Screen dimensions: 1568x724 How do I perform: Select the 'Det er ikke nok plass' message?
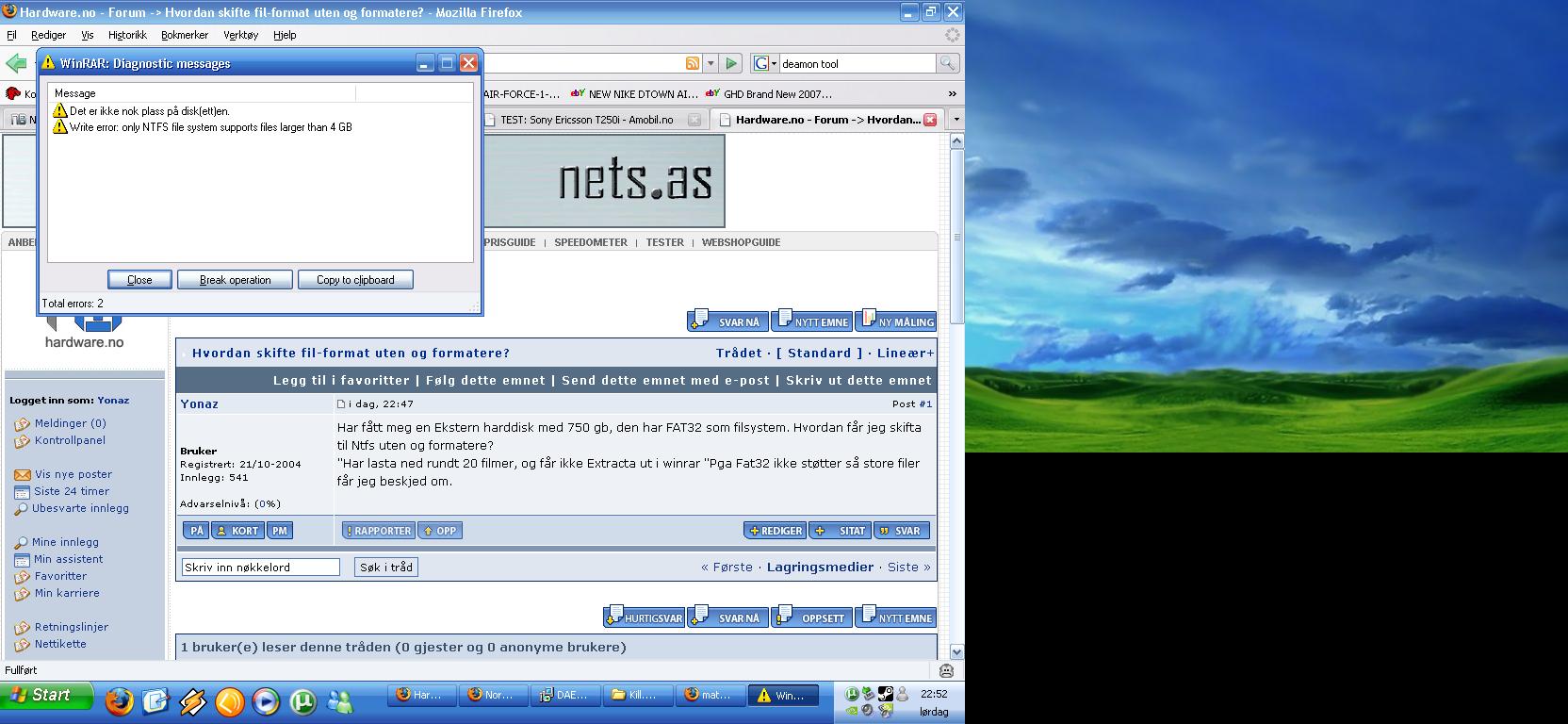[141, 111]
